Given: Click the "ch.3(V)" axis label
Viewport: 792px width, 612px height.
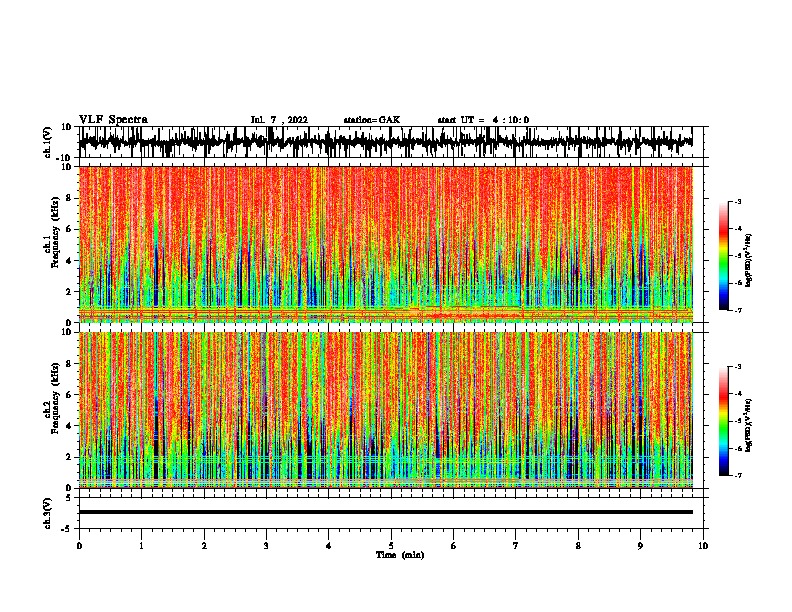Looking at the screenshot, I should pos(48,513).
